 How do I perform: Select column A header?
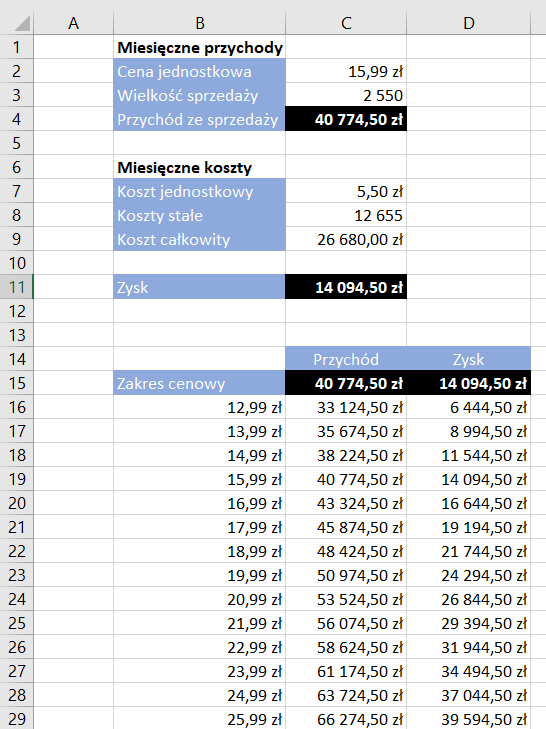(x=73, y=23)
